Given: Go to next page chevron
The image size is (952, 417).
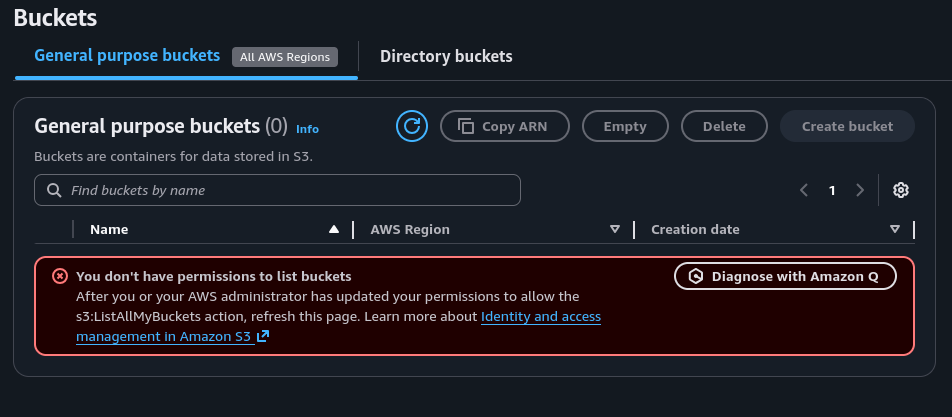Looking at the screenshot, I should pos(859,190).
